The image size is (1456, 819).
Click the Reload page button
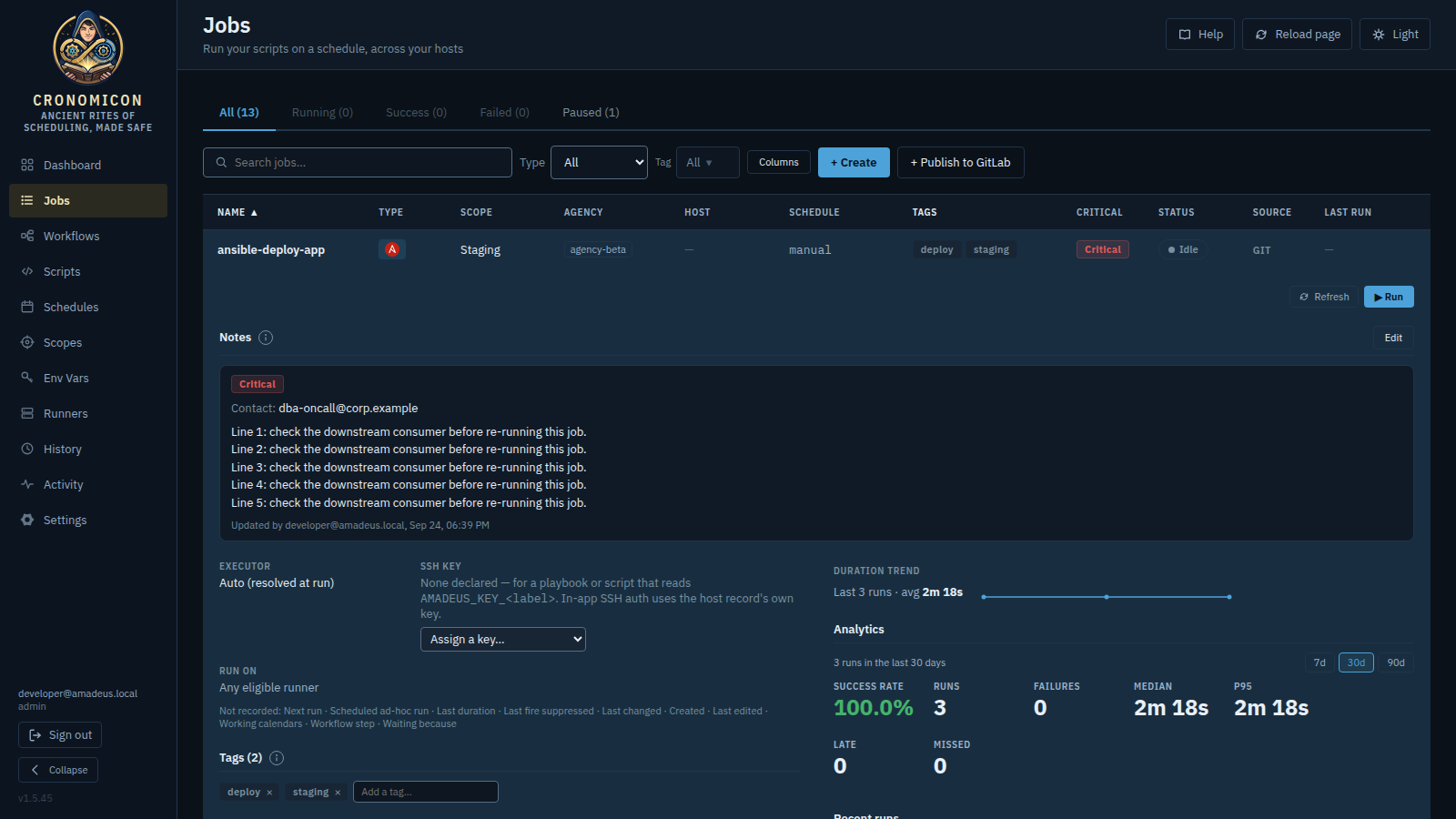(x=1297, y=35)
